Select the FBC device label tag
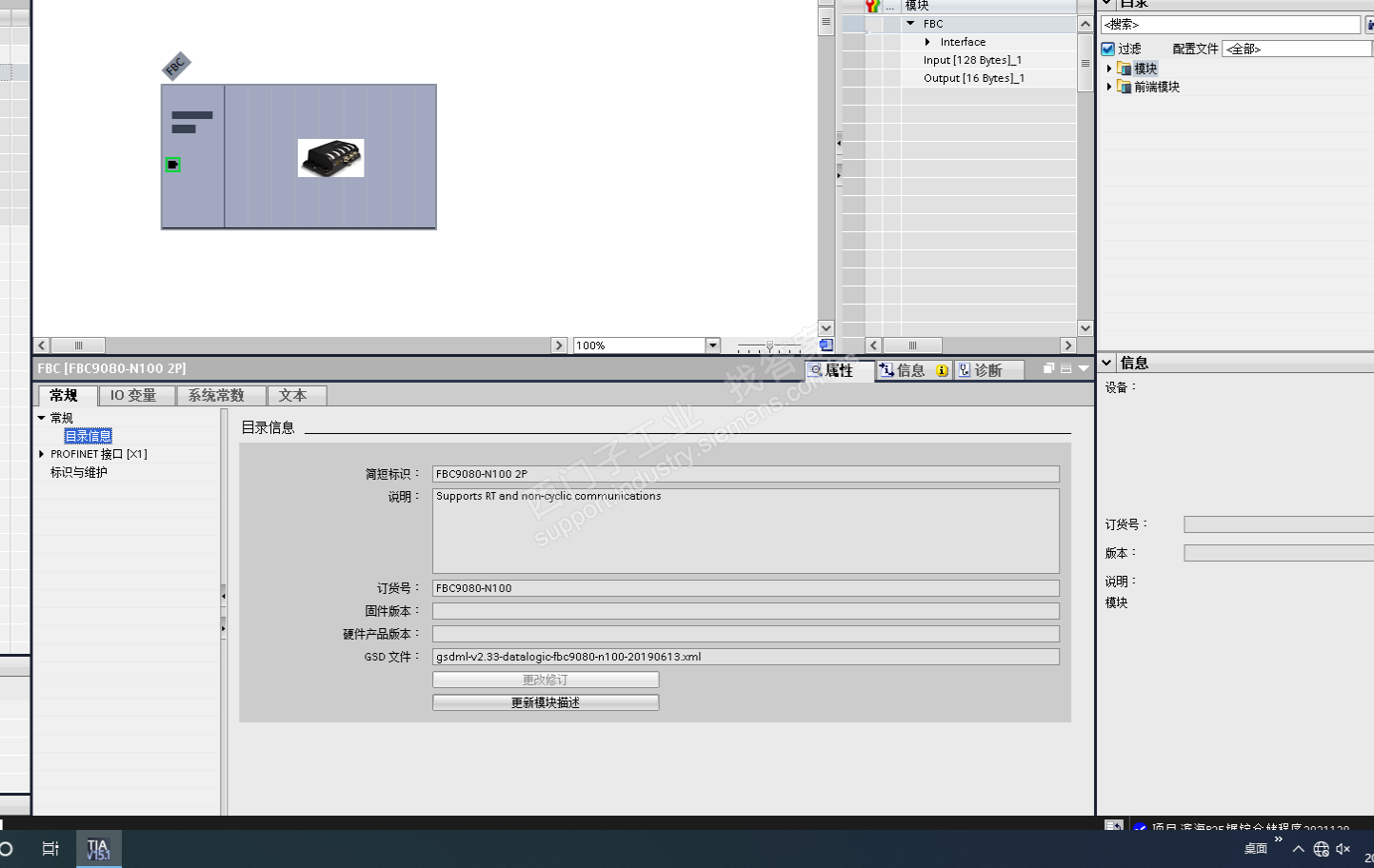The width and height of the screenshot is (1374, 868). [x=176, y=66]
